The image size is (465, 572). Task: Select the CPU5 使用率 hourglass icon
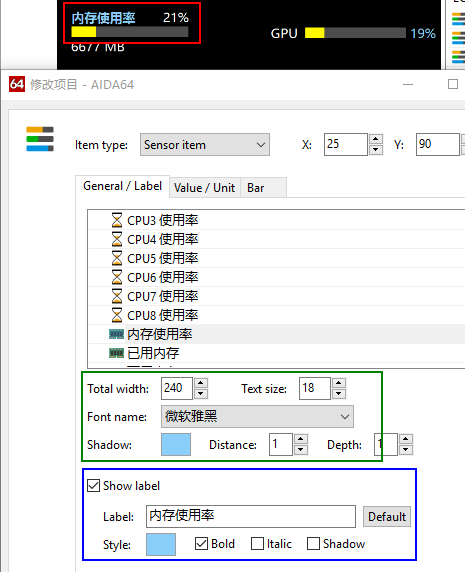tap(117, 258)
